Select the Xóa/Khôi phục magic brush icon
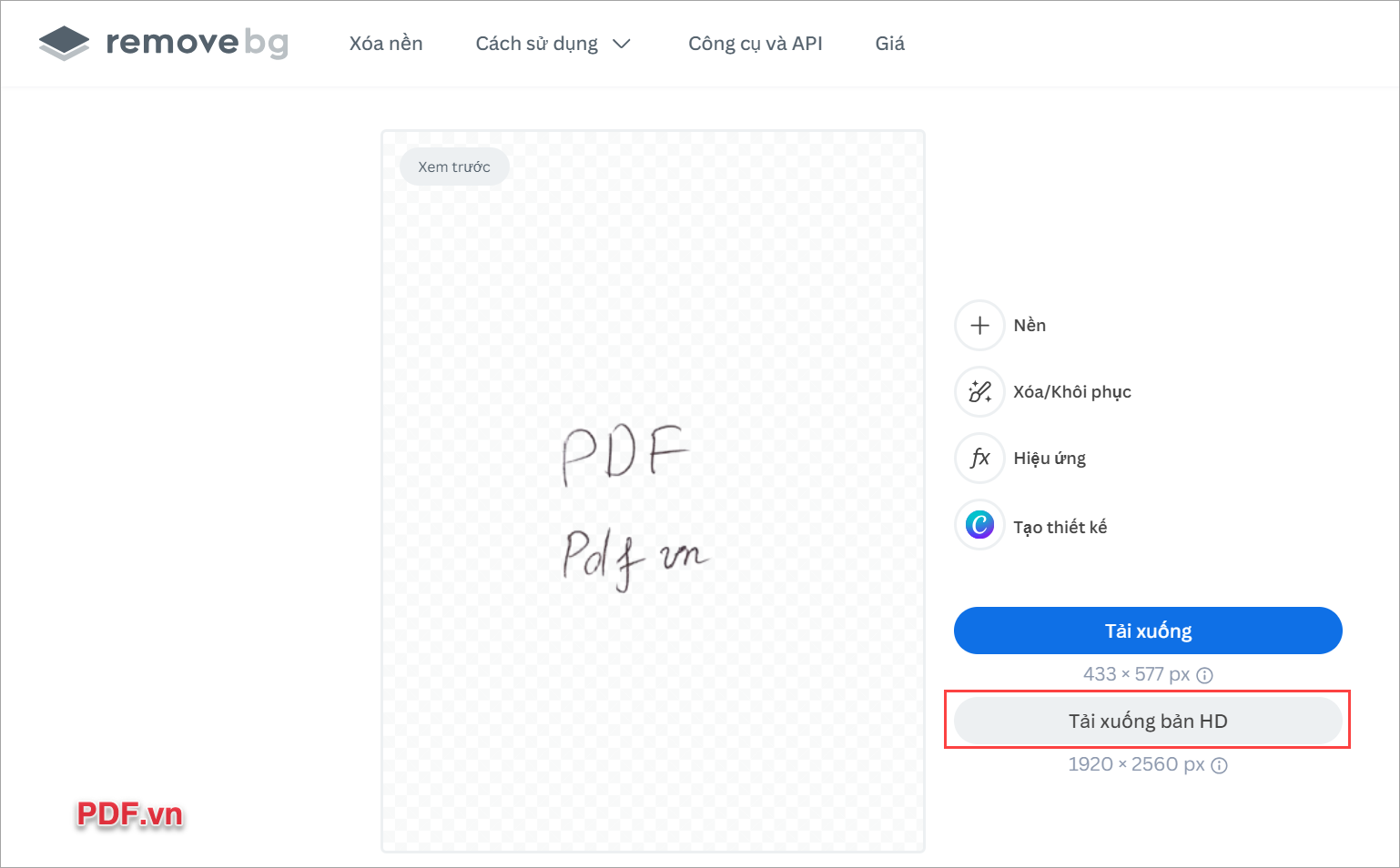The height and width of the screenshot is (868, 1400). (x=979, y=392)
